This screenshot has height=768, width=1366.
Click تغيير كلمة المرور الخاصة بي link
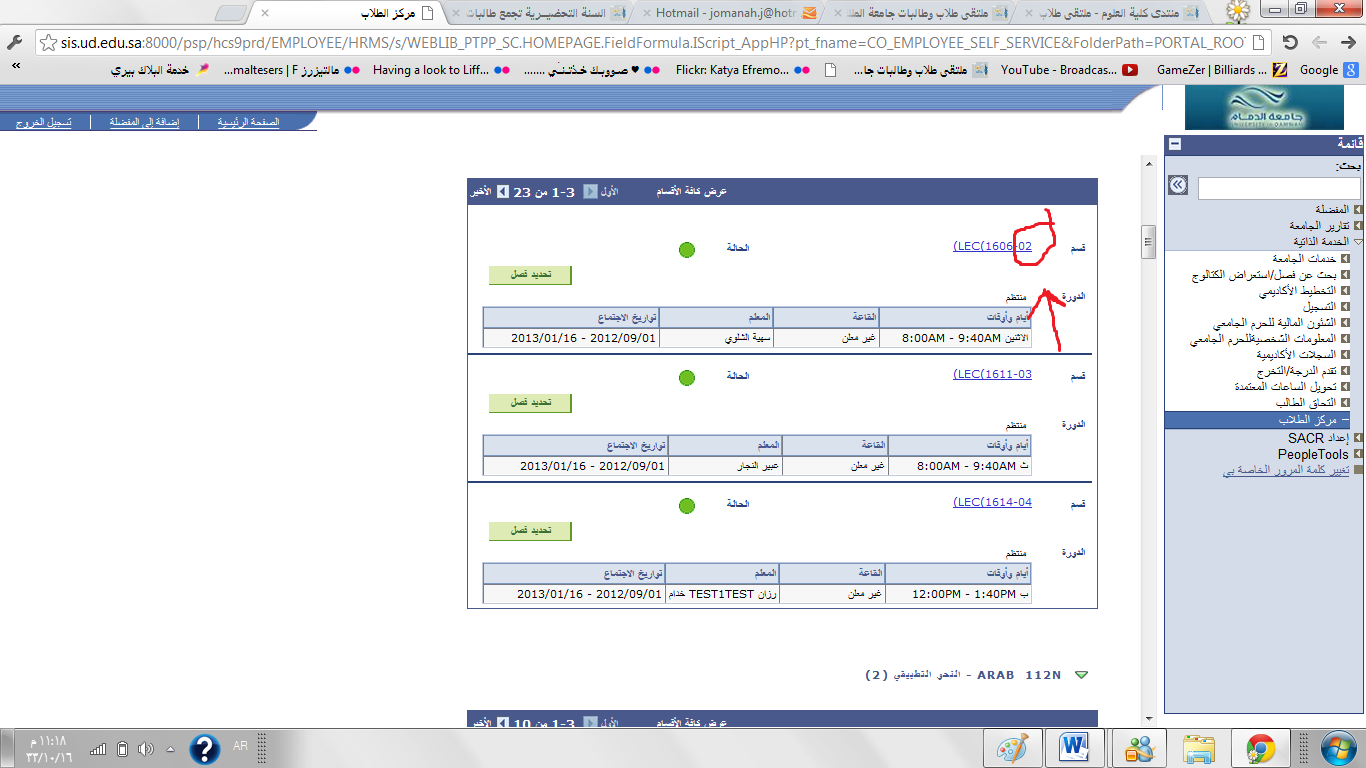[1286, 470]
